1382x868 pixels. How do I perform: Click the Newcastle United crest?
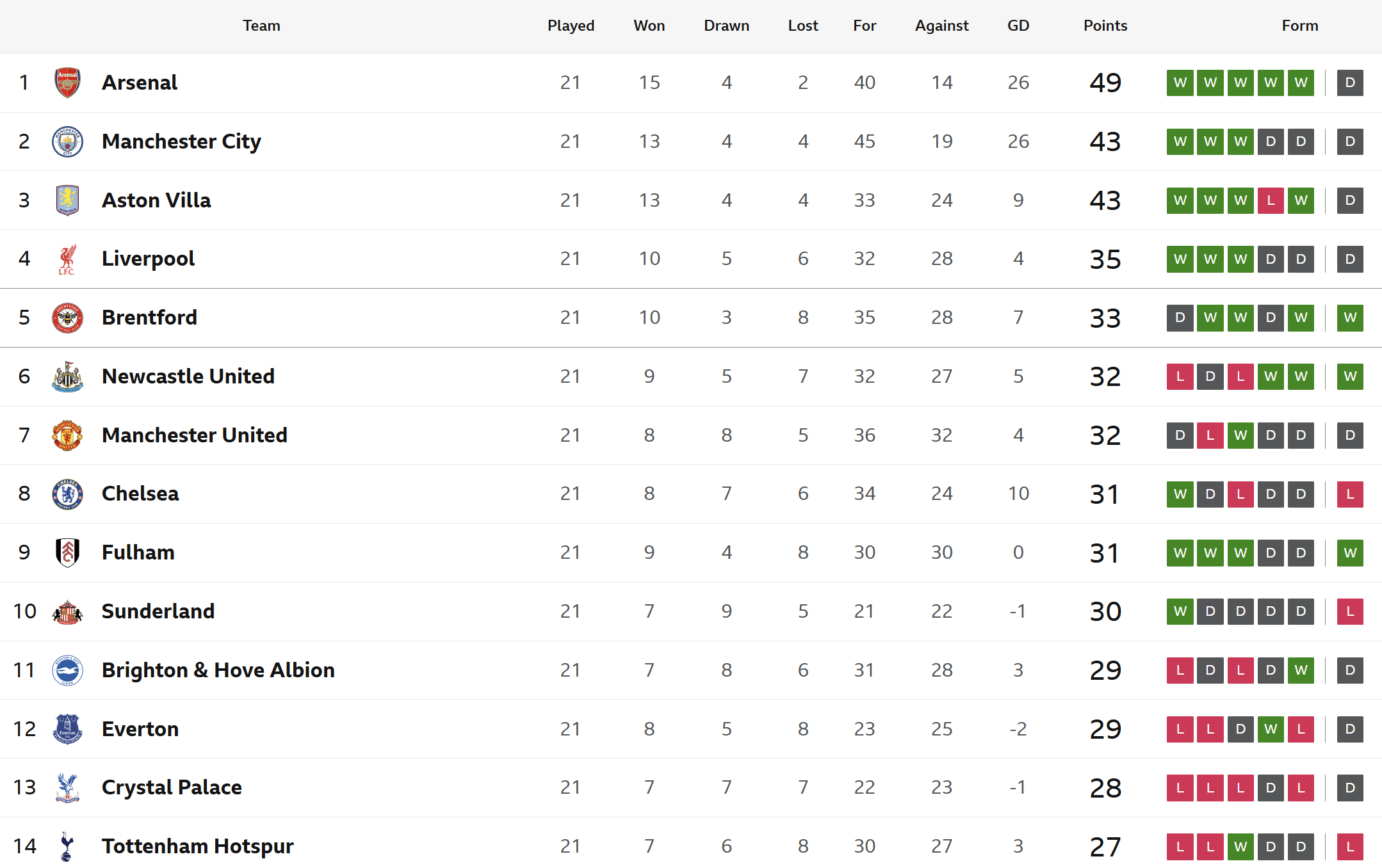[67, 376]
